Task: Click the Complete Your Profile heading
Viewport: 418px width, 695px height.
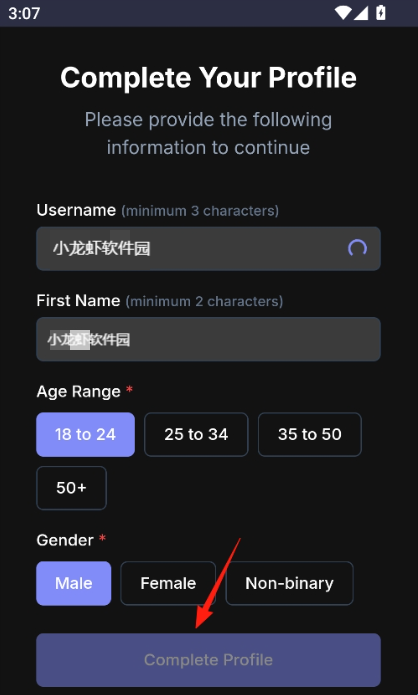Action: tap(208, 78)
